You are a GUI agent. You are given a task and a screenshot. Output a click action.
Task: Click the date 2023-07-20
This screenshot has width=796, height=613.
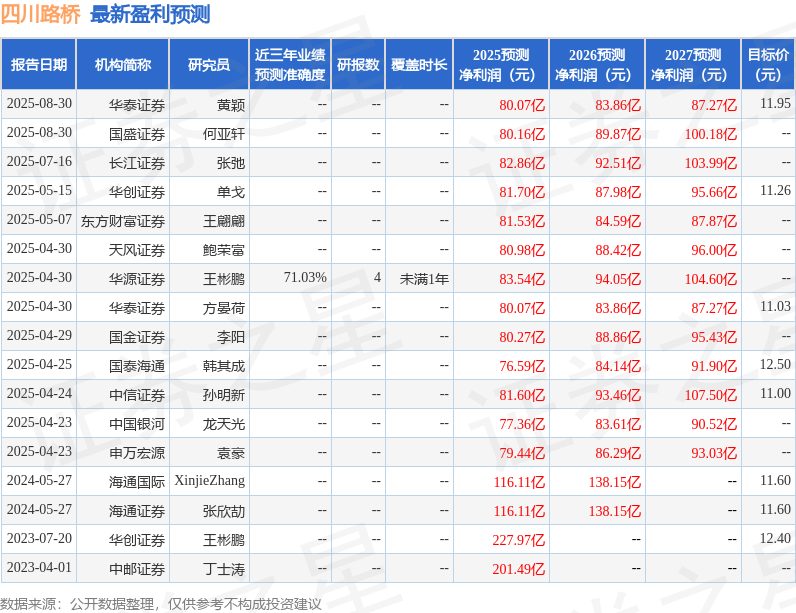[39, 538]
